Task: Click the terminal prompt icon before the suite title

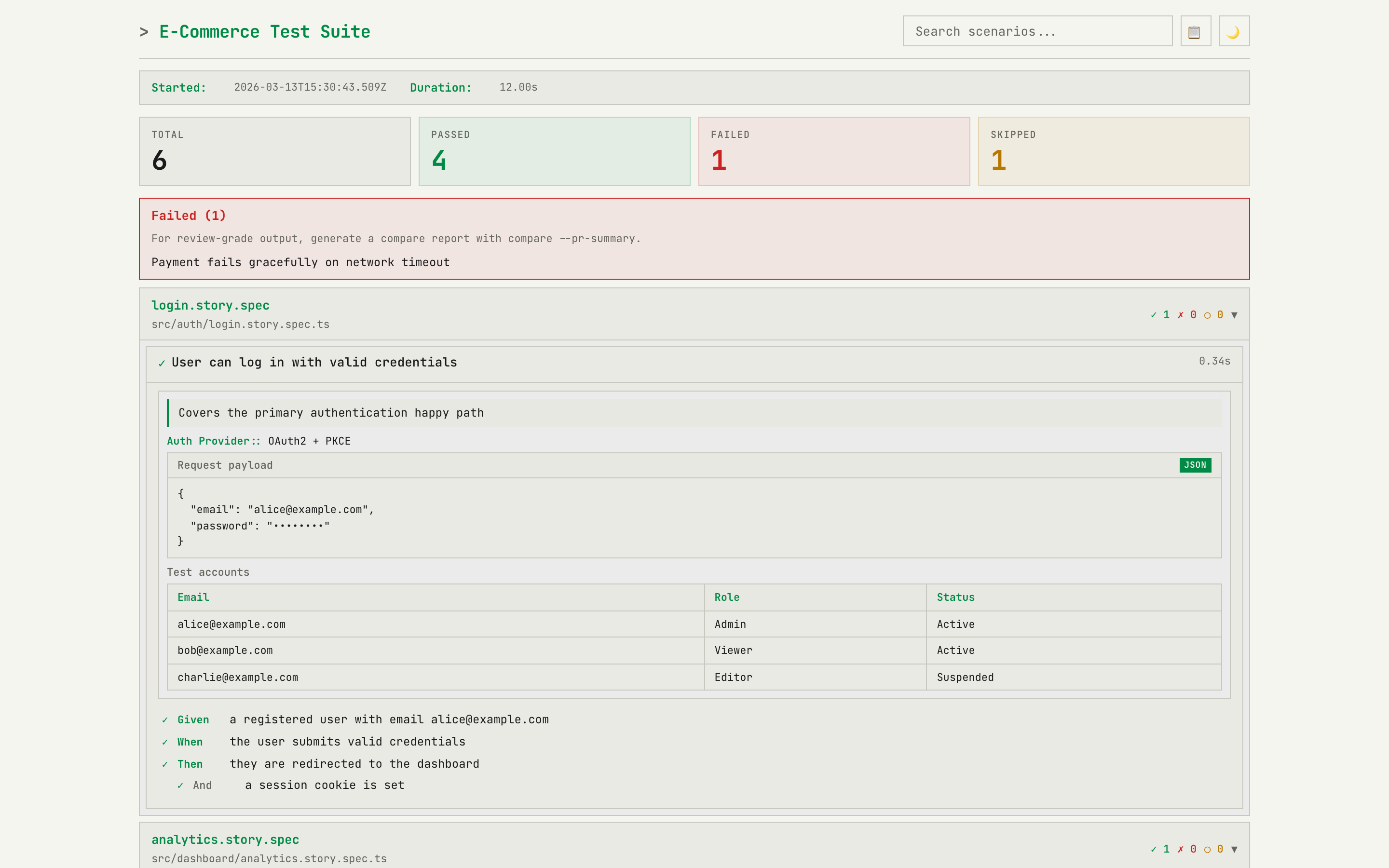Action: tap(144, 31)
